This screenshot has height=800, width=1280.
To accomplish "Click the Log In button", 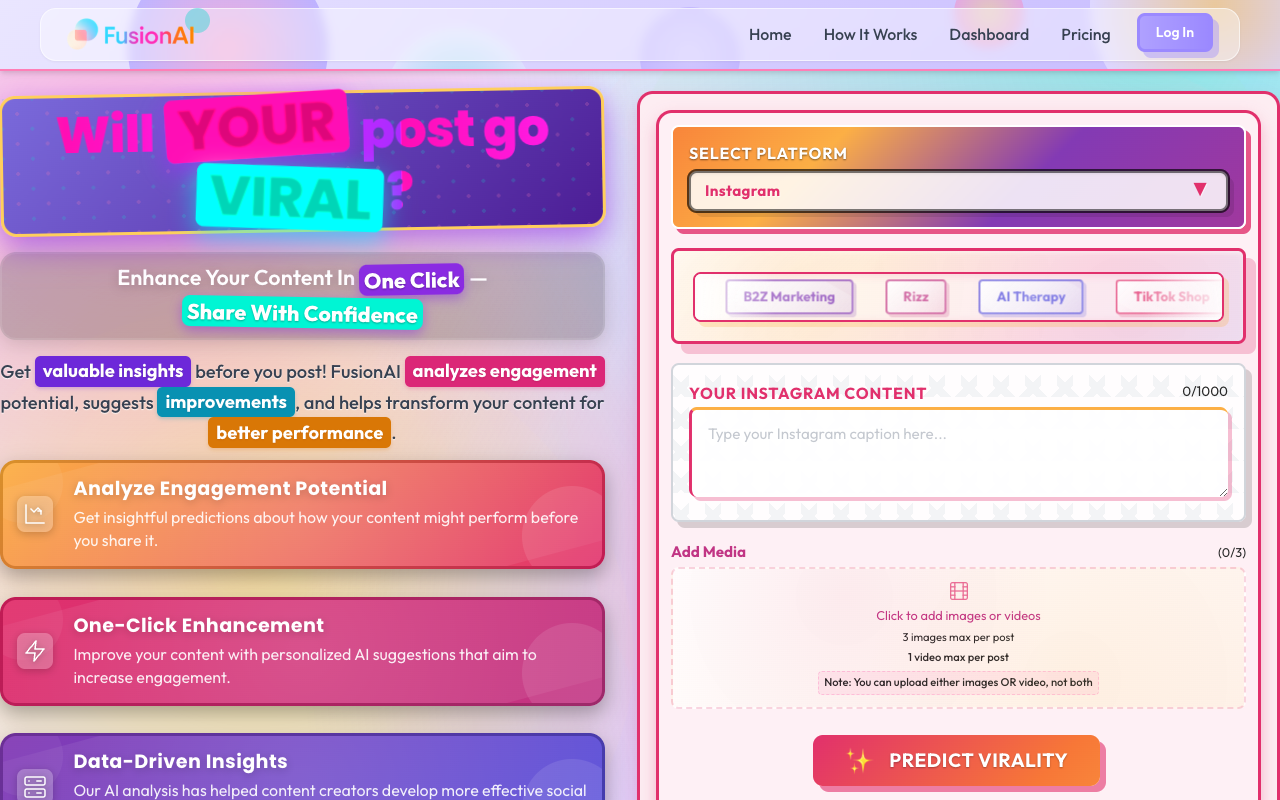I will [x=1175, y=33].
